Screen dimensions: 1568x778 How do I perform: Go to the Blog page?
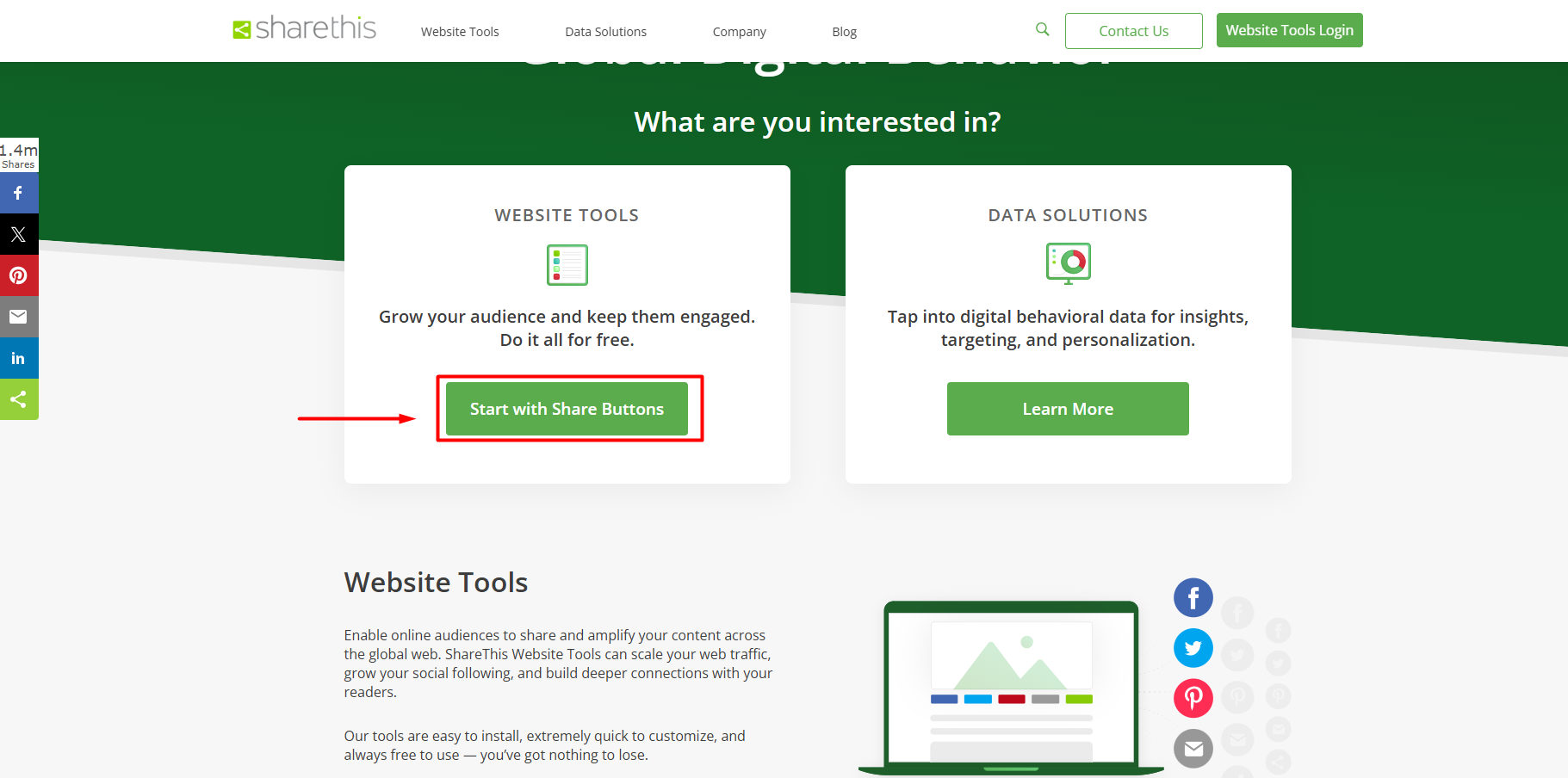844,32
